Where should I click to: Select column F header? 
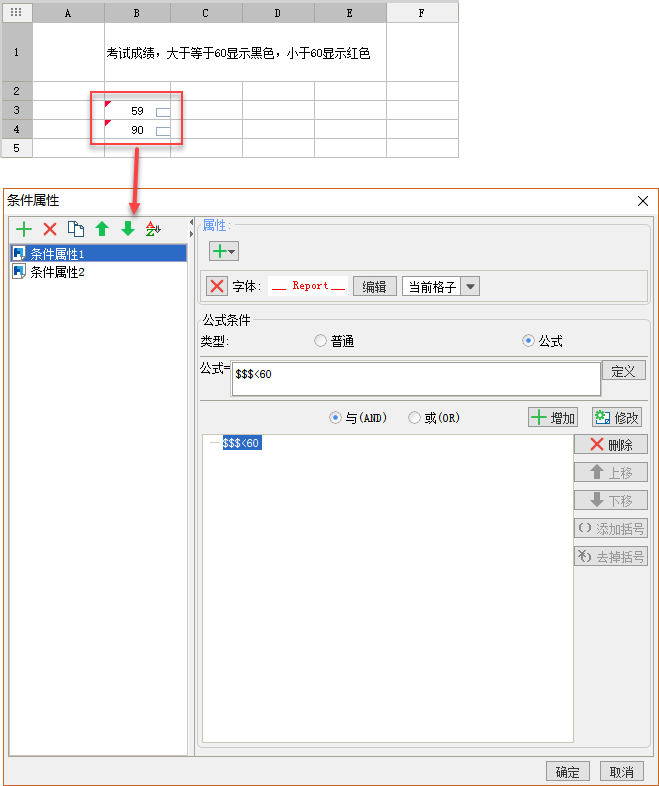click(422, 13)
